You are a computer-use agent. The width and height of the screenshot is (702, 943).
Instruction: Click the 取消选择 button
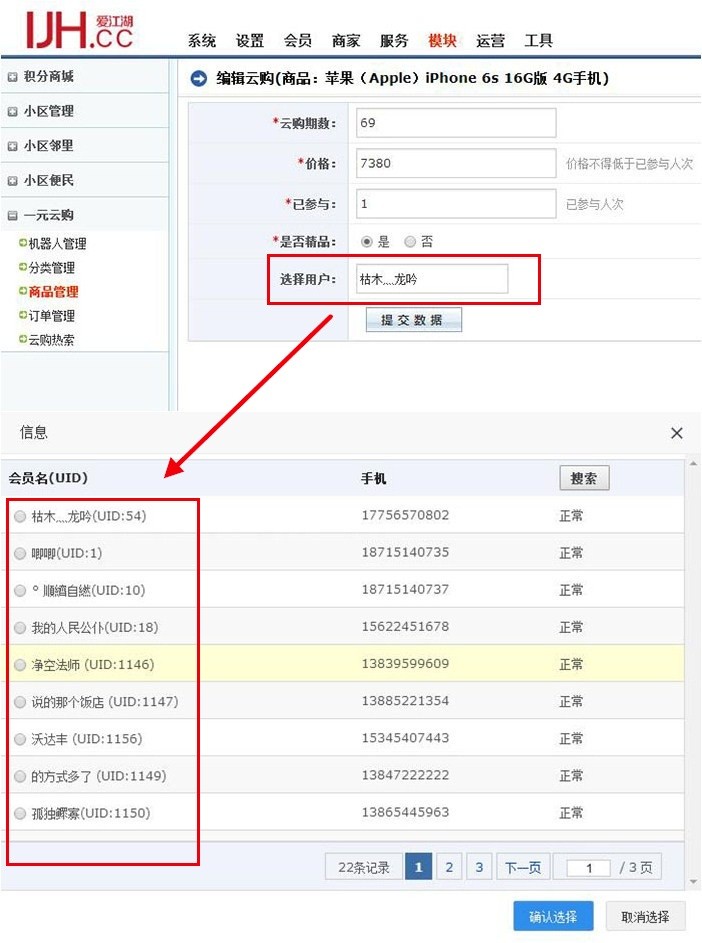click(x=645, y=917)
